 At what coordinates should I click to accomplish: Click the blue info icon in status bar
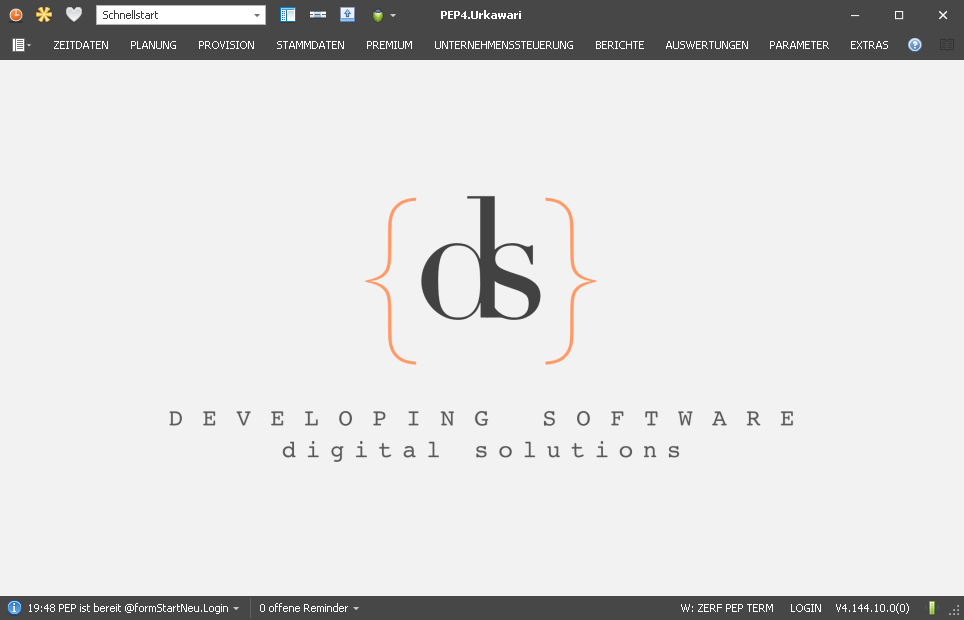14,608
